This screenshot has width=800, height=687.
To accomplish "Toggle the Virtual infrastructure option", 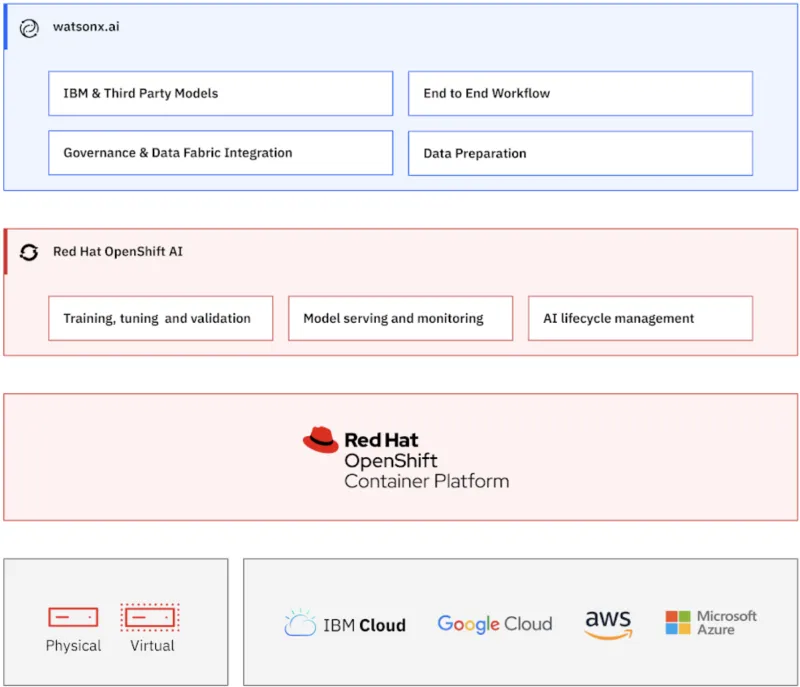I will pos(151,616).
